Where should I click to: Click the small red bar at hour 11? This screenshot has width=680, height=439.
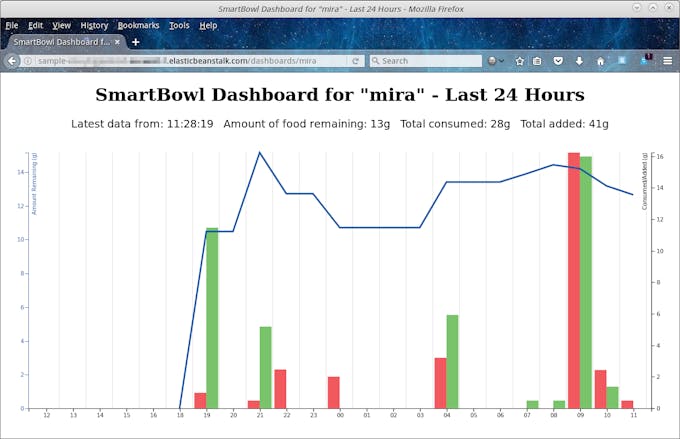point(627,404)
